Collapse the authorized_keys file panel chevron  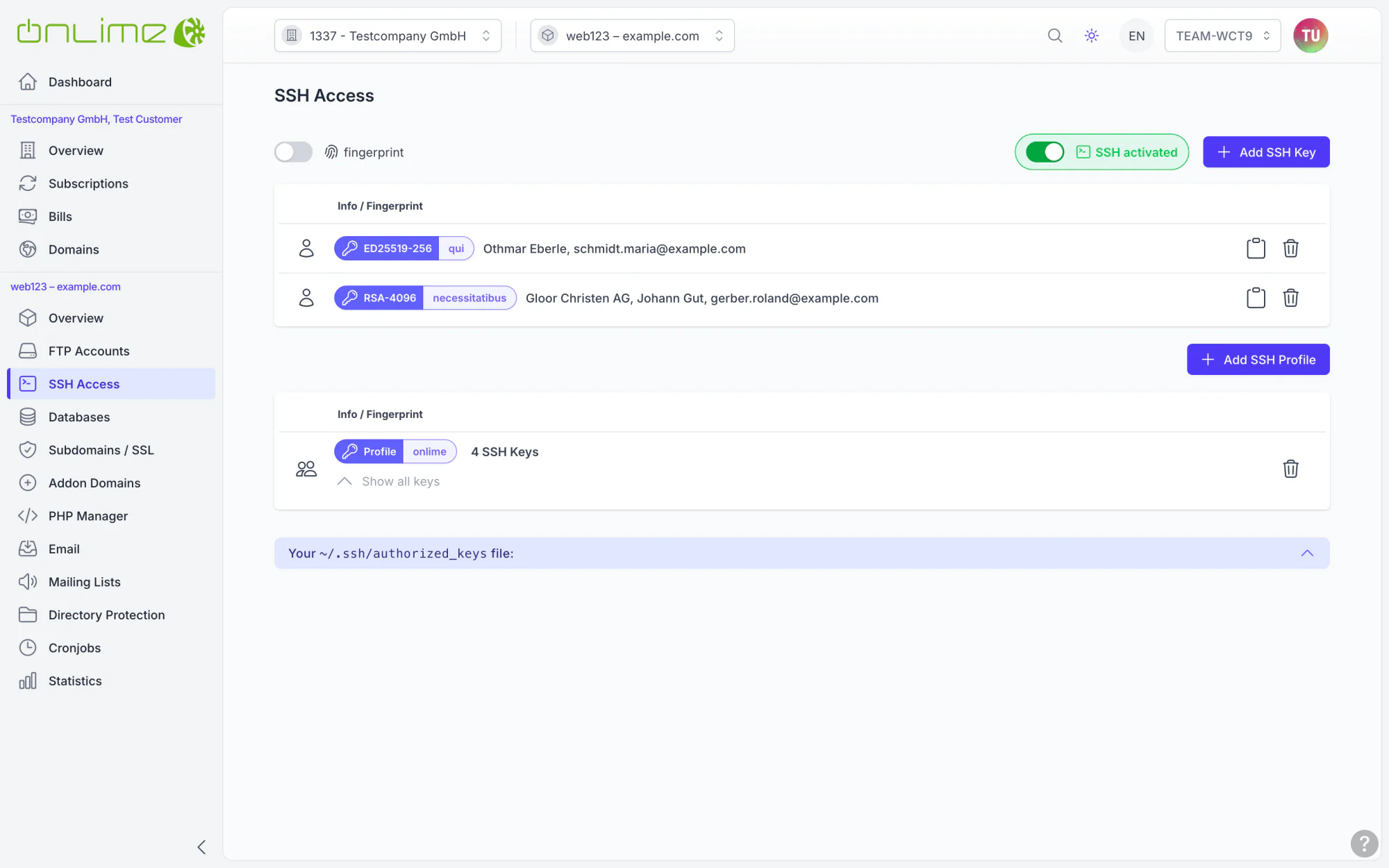coord(1307,553)
